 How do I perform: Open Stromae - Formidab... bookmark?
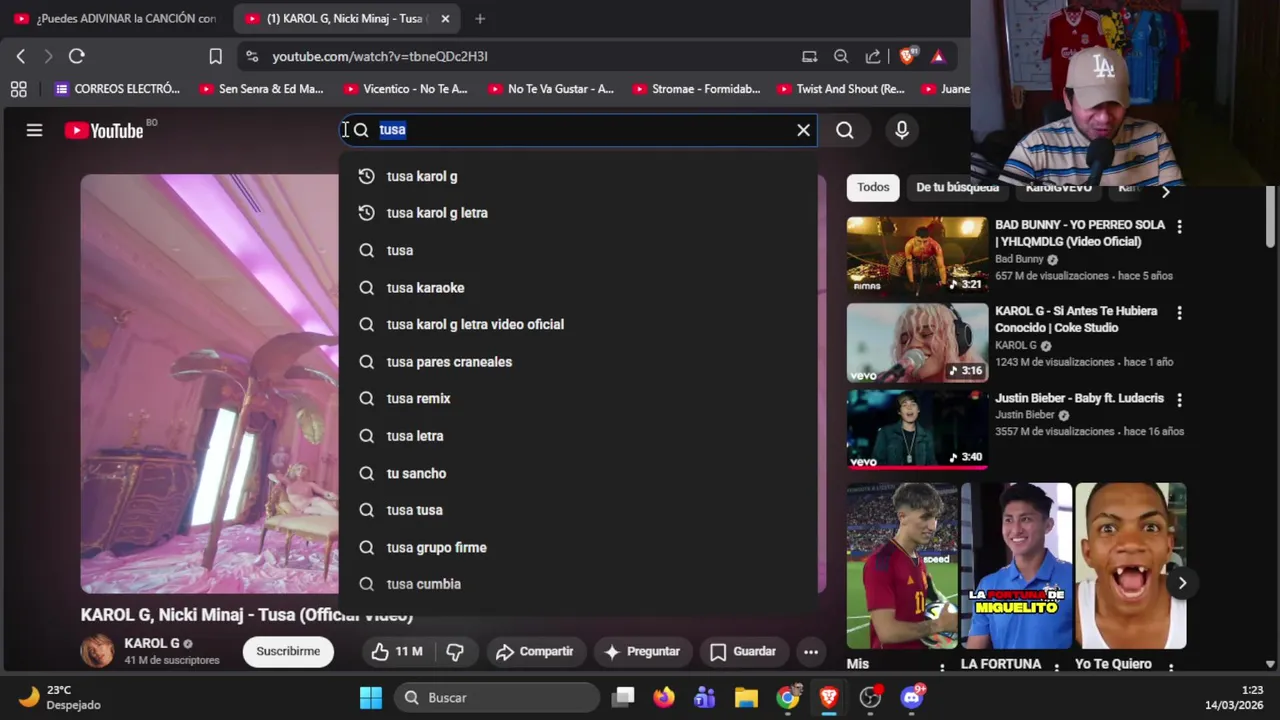coord(696,89)
